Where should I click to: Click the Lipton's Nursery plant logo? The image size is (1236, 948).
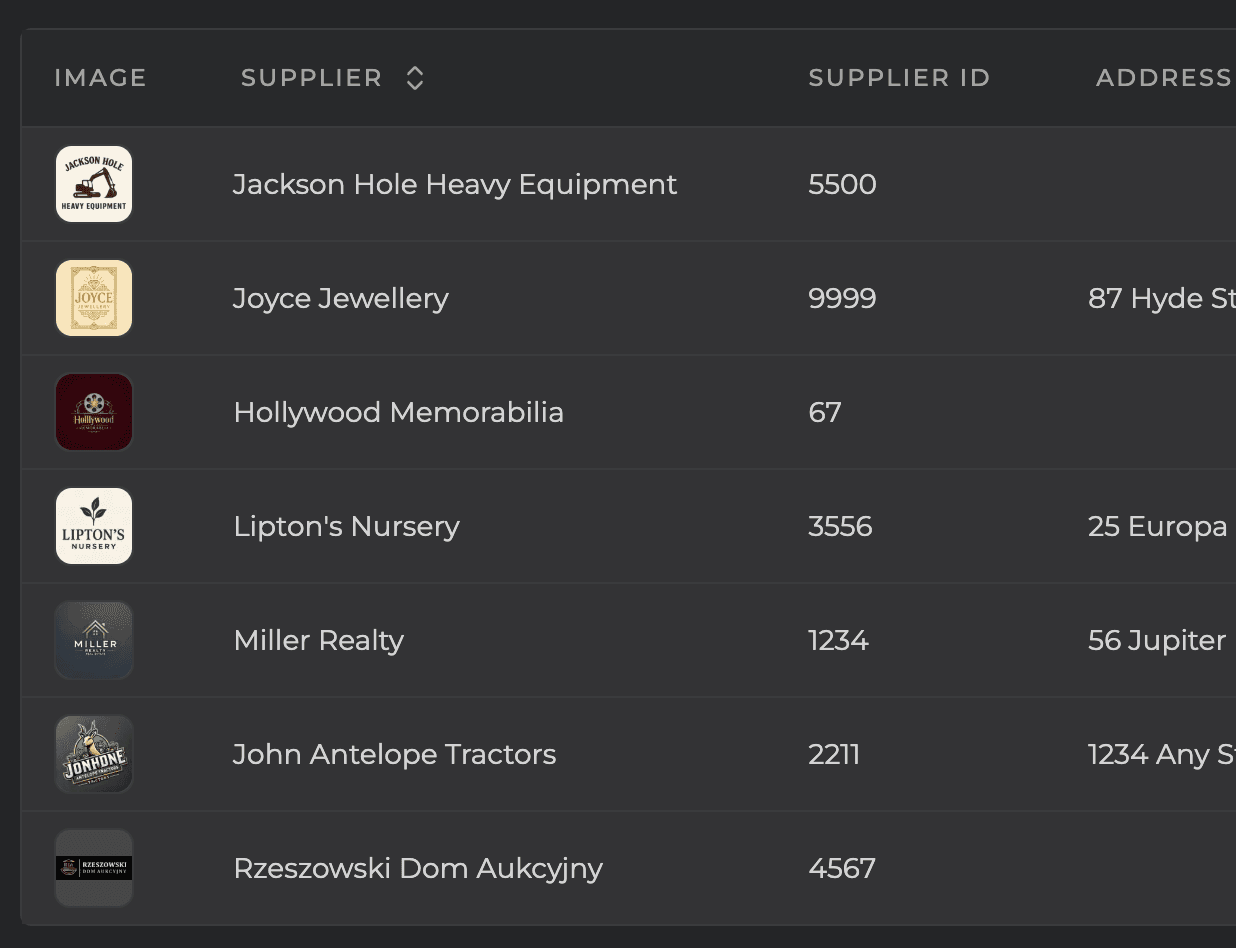pos(93,525)
